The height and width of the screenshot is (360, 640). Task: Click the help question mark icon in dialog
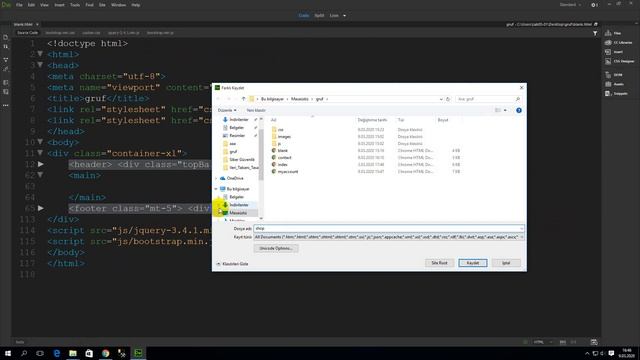point(519,110)
